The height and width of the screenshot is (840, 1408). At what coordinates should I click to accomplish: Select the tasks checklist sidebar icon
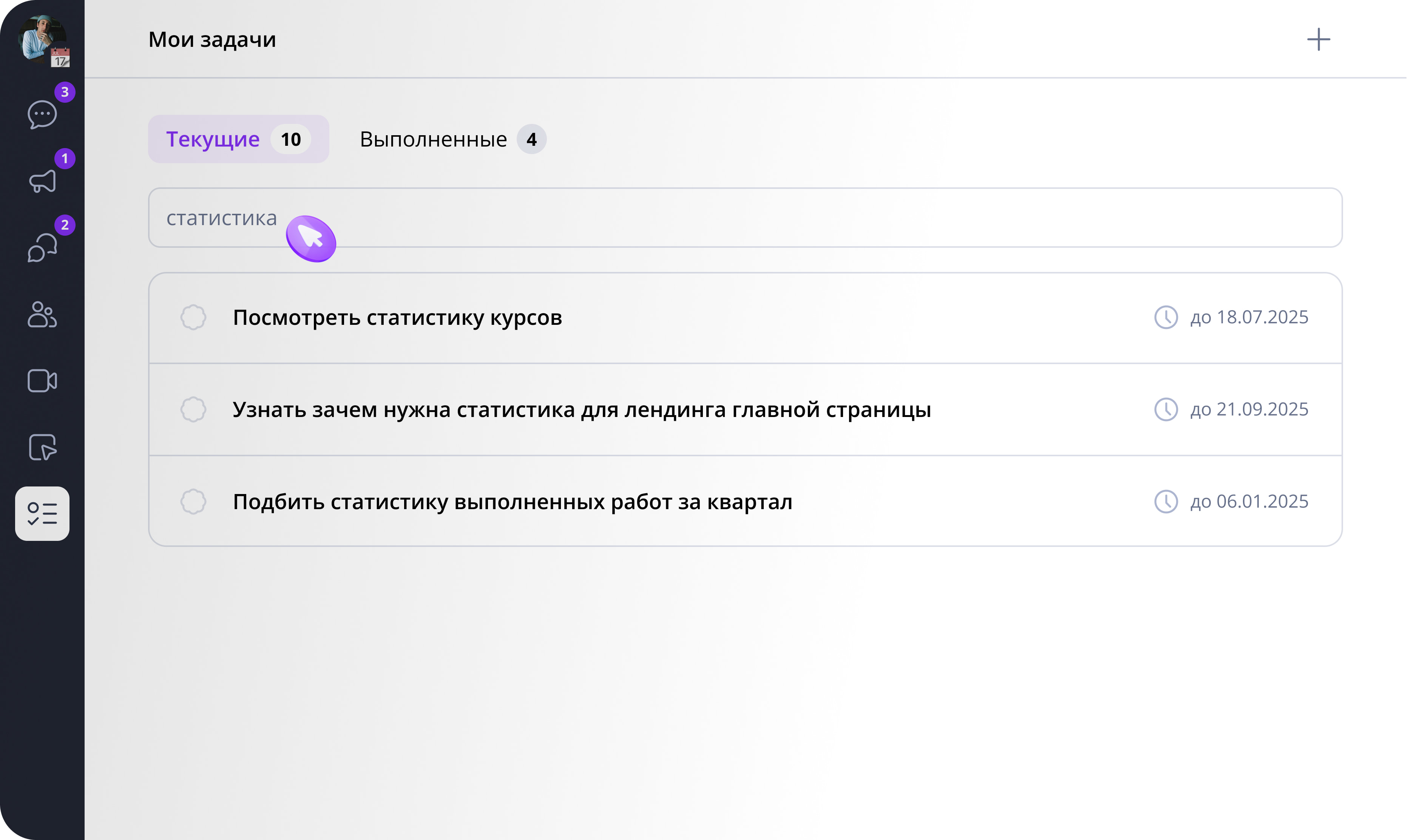[x=42, y=513]
